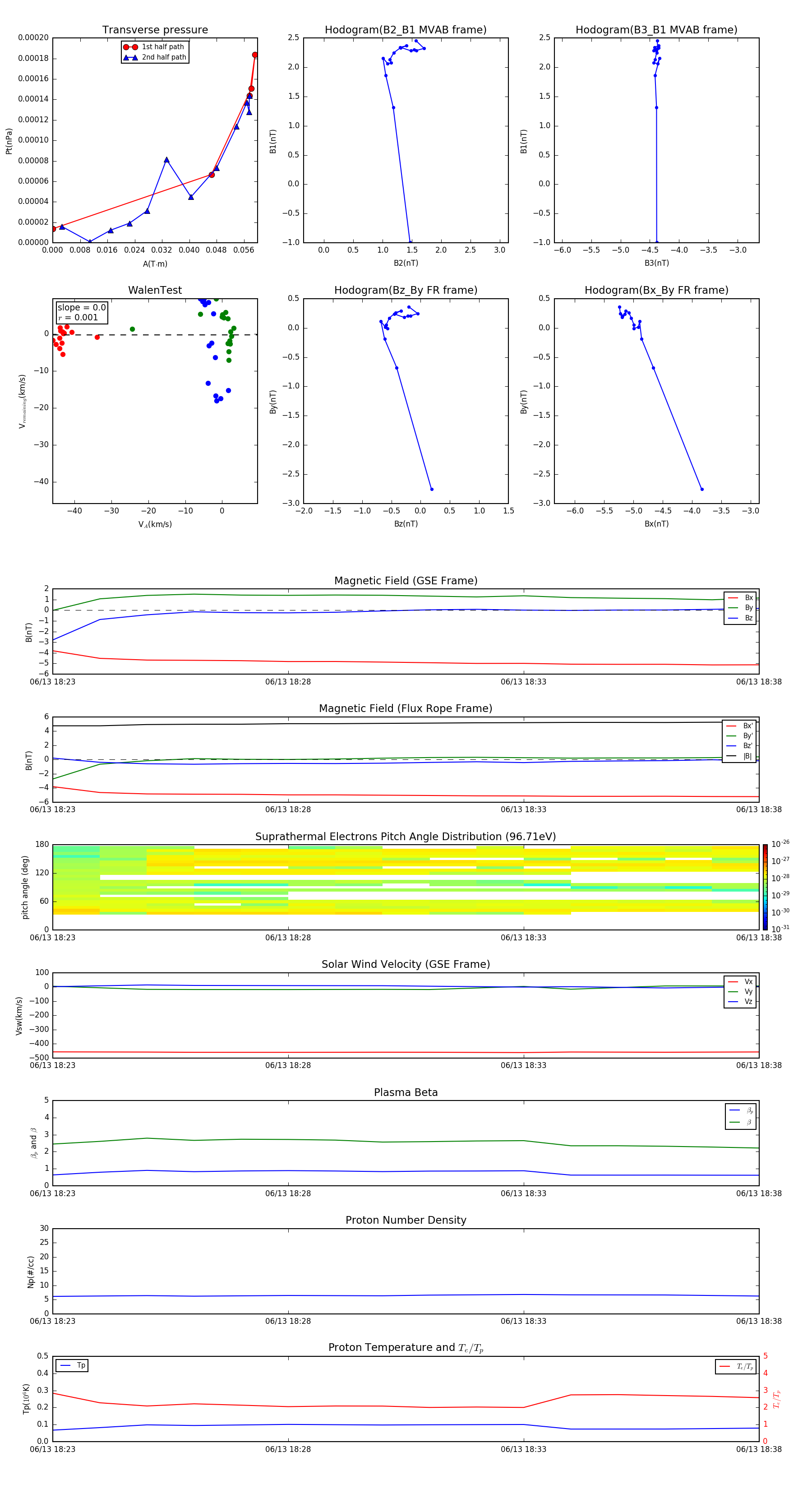This screenshot has width=812, height=1489.
Task: Click the 'Hodogram(Bx_By FR frame)' title
Action: (656, 290)
